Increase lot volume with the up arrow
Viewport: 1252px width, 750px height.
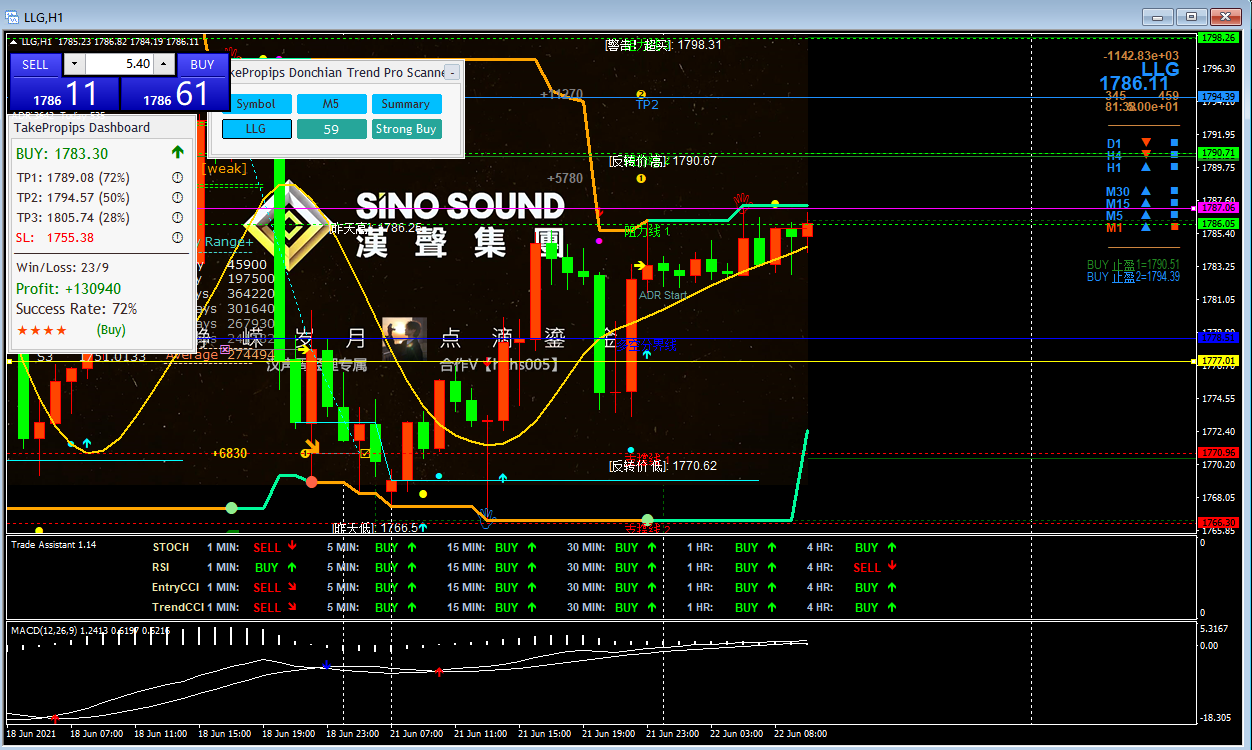pyautogui.click(x=165, y=64)
